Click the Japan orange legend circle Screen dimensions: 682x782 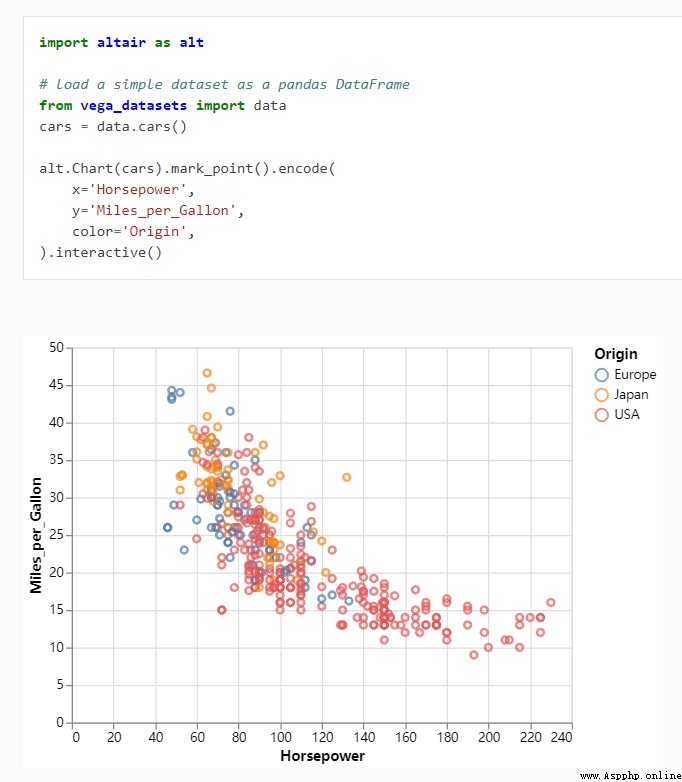coord(602,394)
